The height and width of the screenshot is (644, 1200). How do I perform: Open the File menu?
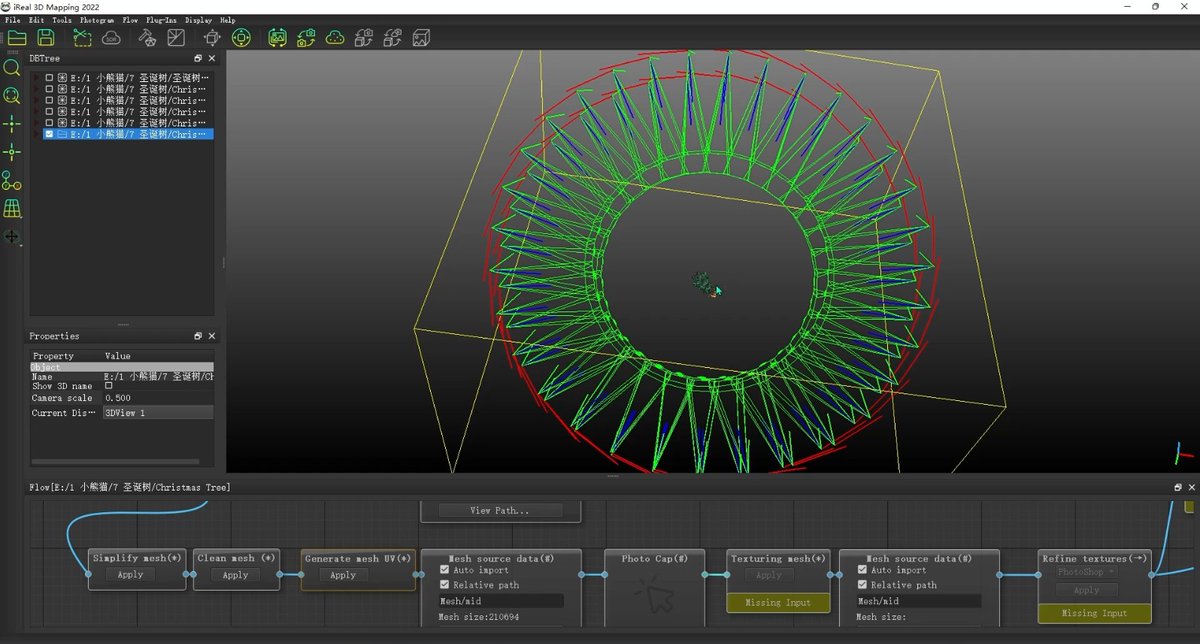13,20
